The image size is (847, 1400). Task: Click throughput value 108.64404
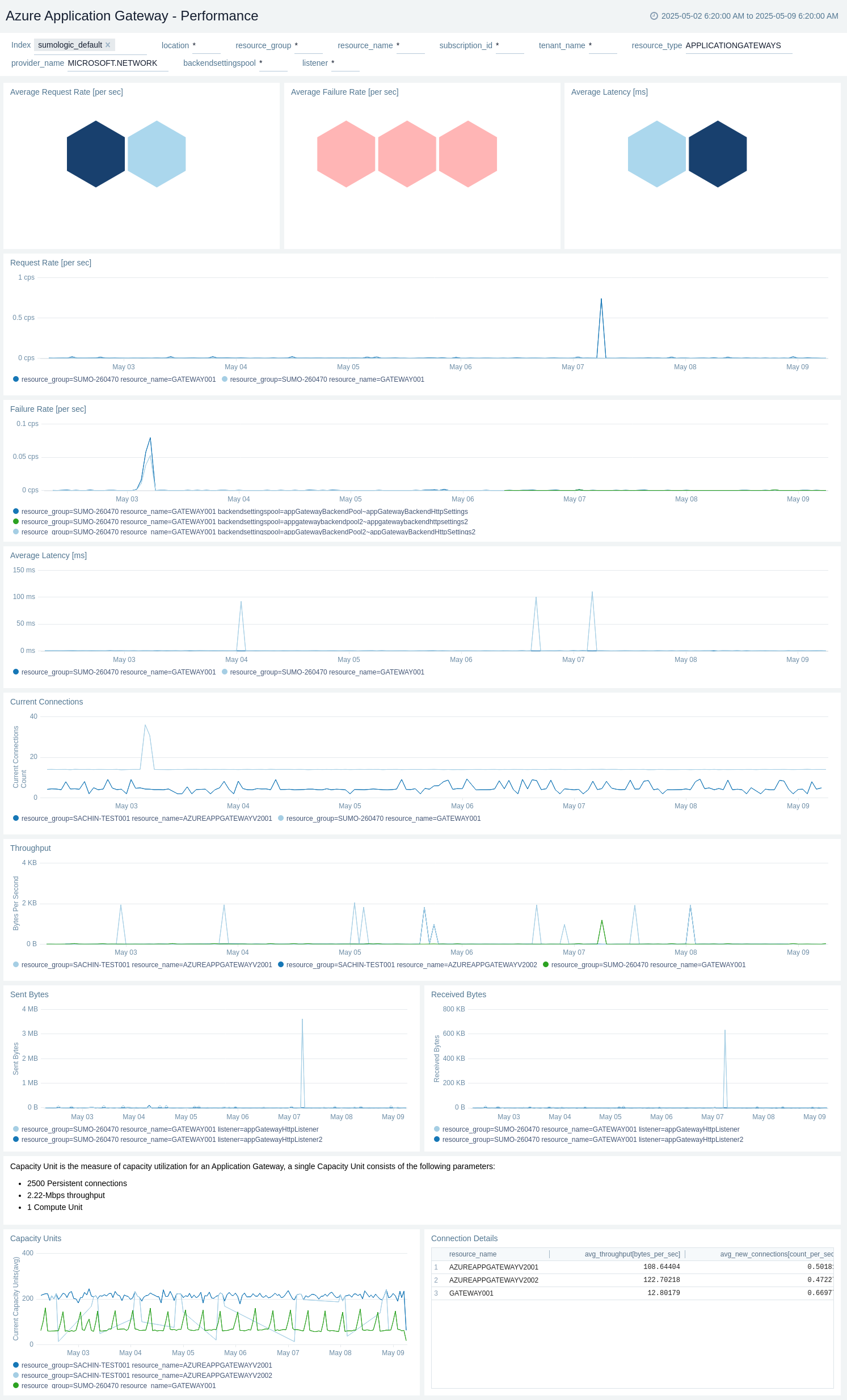[x=661, y=1267]
